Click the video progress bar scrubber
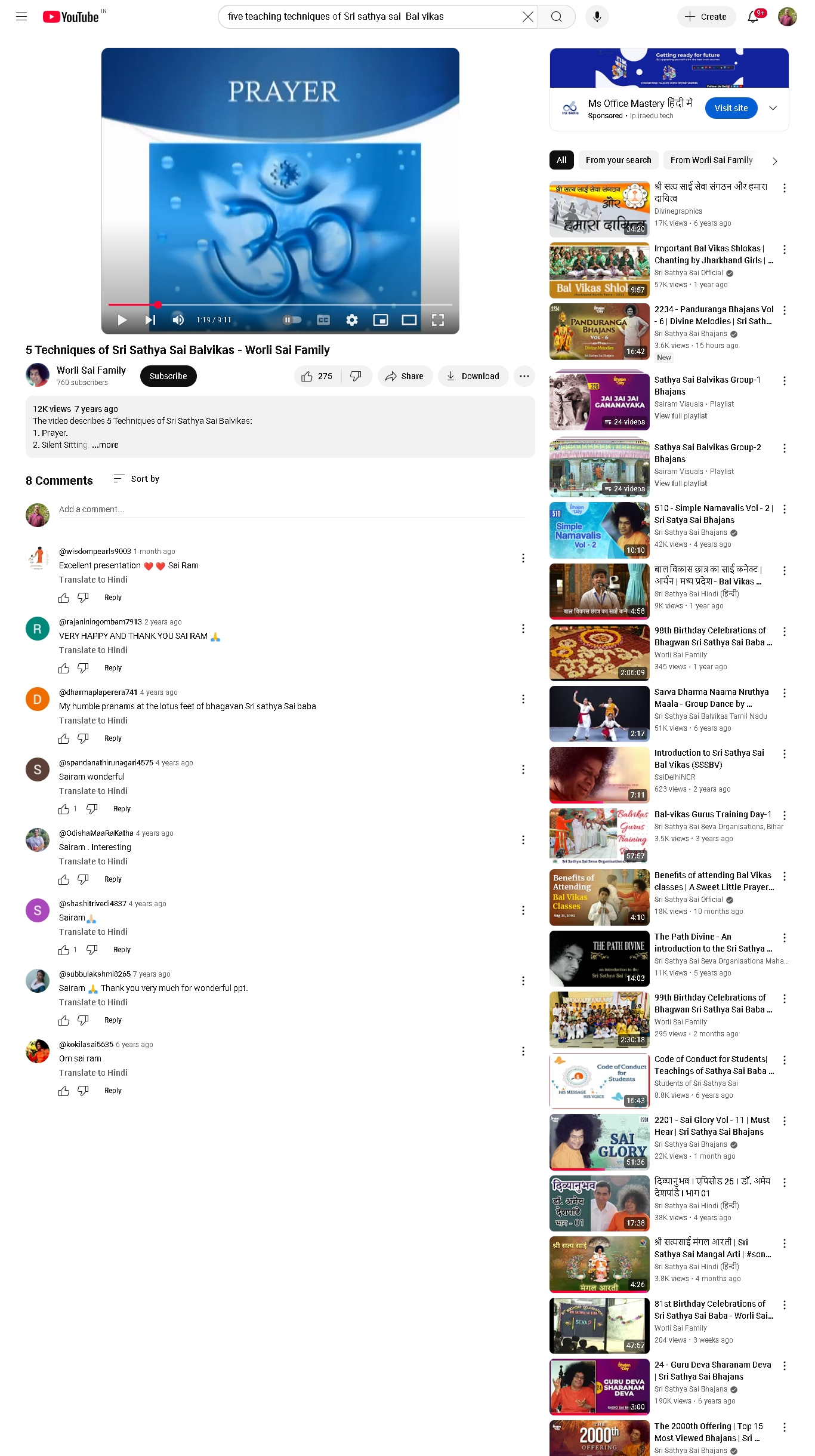The width and height of the screenshot is (815, 1456). pyautogui.click(x=158, y=304)
